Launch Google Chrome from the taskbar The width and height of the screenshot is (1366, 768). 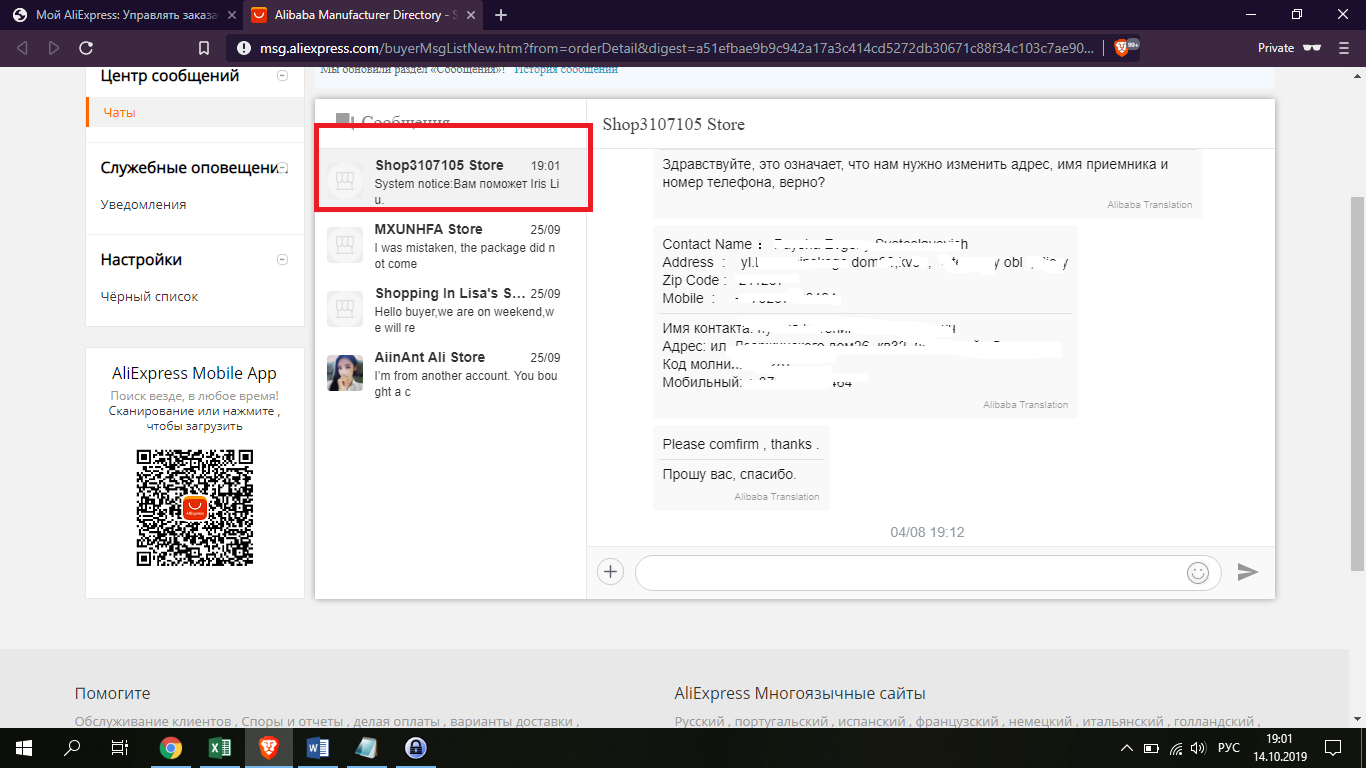pyautogui.click(x=171, y=748)
